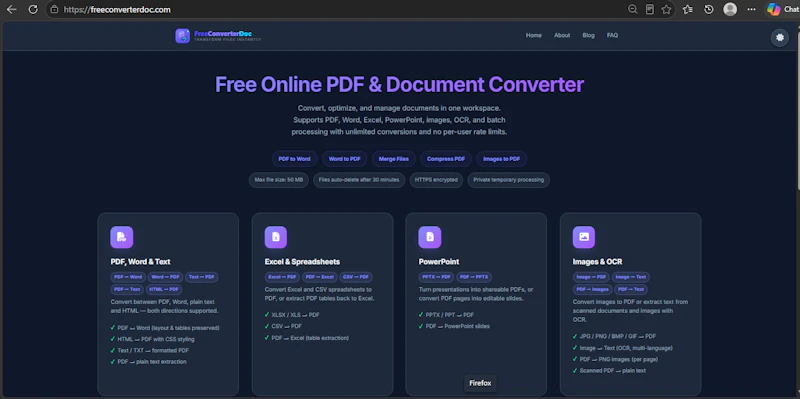Image resolution: width=800 pixels, height=399 pixels.
Task: Click the Firefox tooltip label
Action: coord(480,383)
